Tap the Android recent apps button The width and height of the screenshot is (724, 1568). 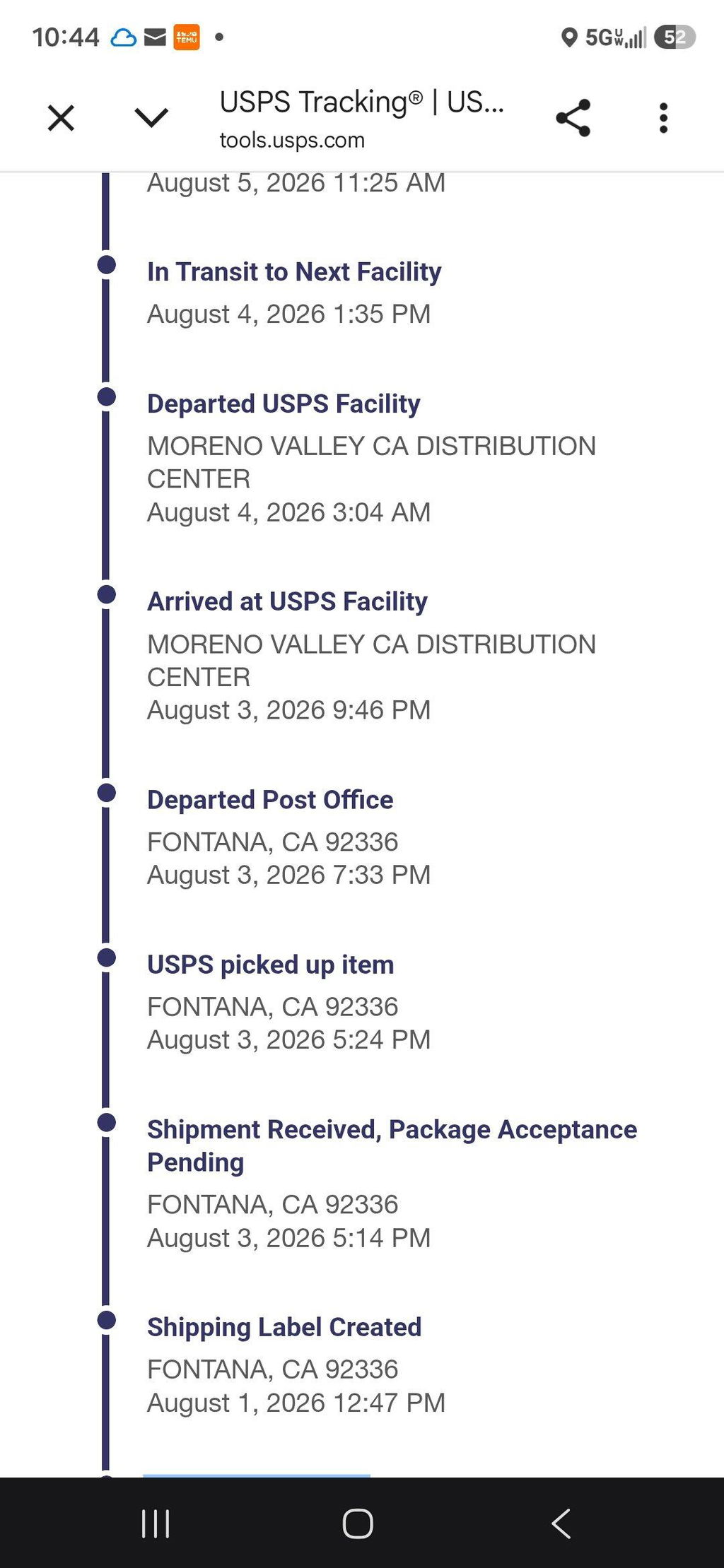[x=156, y=1523]
